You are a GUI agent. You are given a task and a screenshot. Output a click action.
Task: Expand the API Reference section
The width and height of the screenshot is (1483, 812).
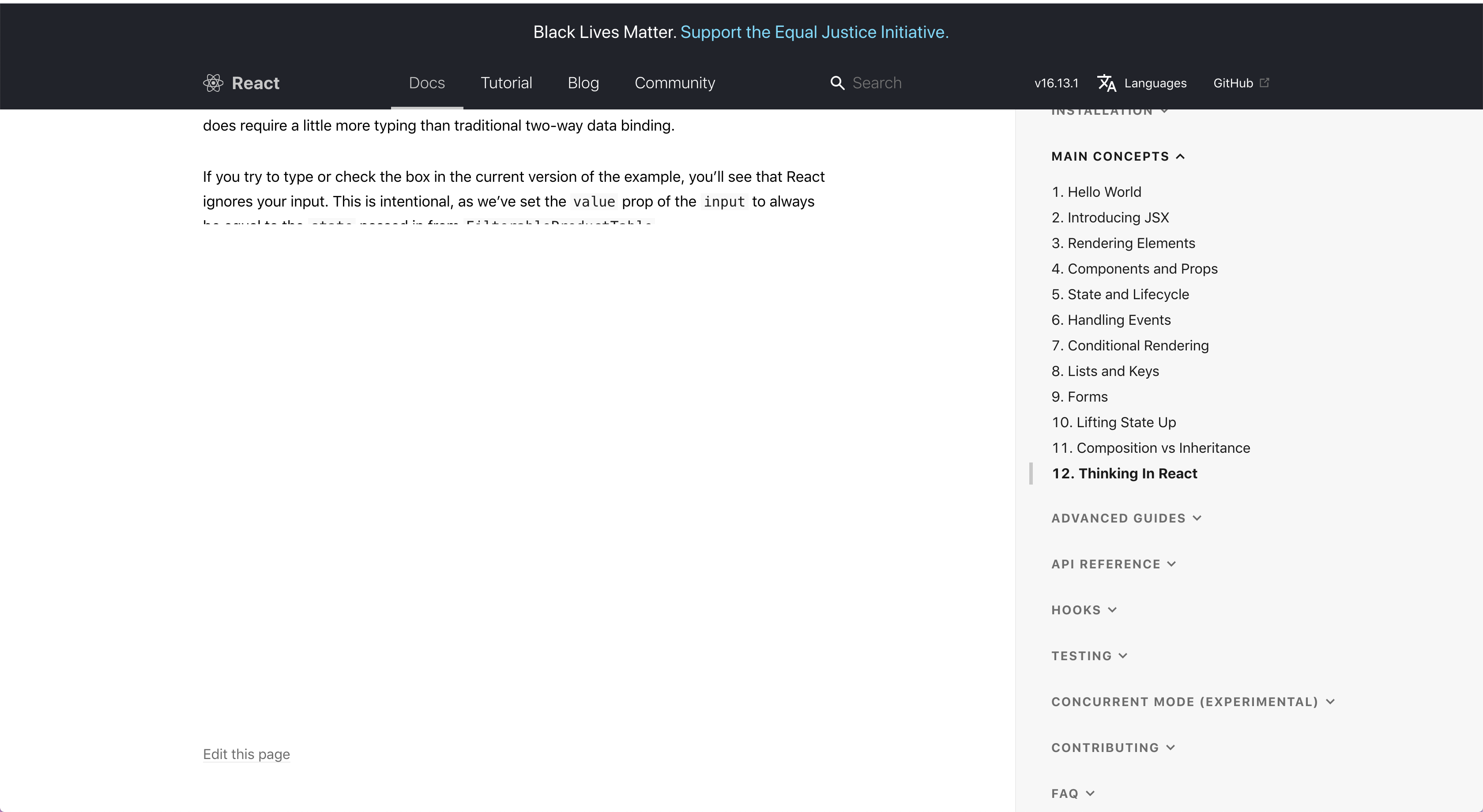coord(1114,564)
